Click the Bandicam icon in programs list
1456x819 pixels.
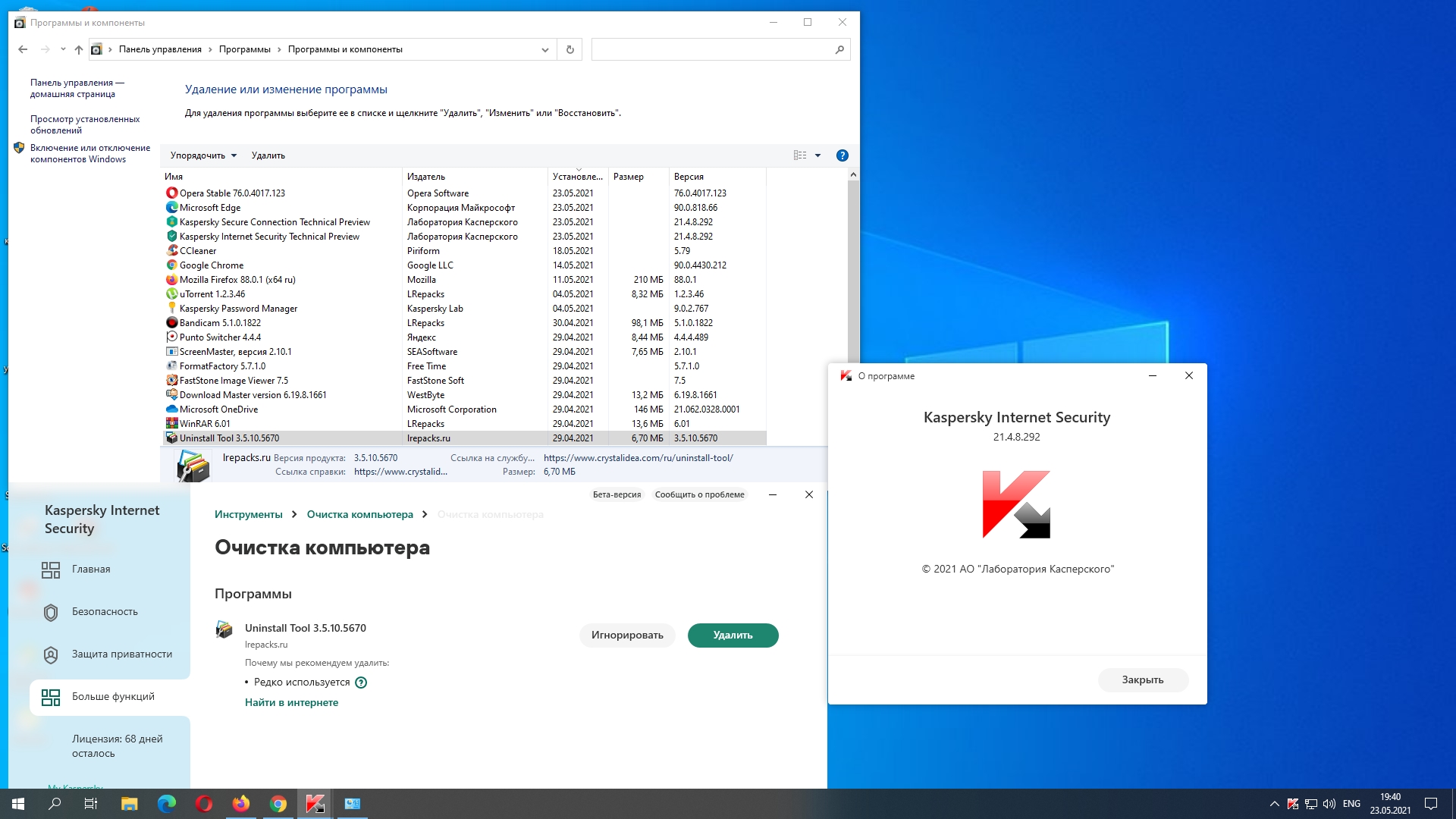coord(172,322)
